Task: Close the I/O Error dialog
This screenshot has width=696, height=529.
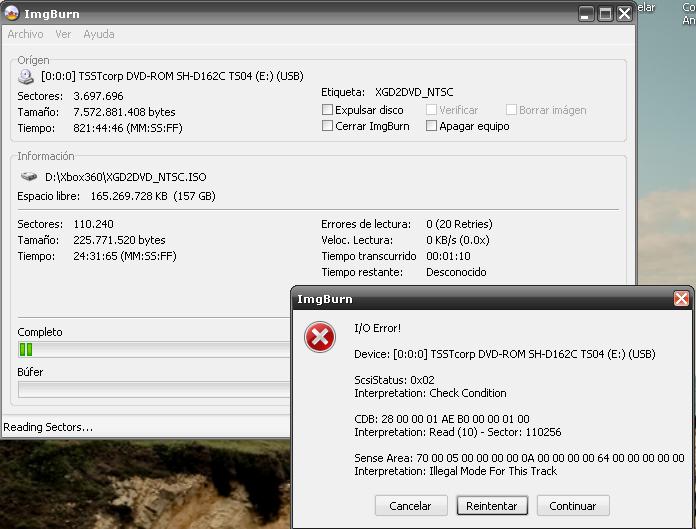Action: pyautogui.click(x=681, y=298)
